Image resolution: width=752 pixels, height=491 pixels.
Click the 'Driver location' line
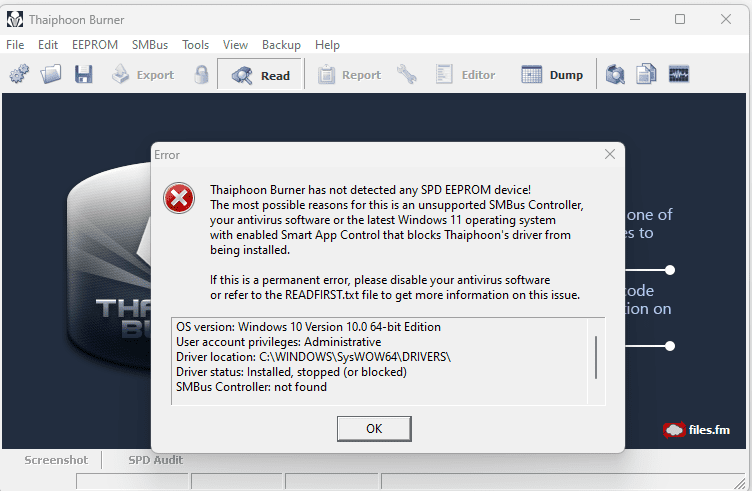313,357
